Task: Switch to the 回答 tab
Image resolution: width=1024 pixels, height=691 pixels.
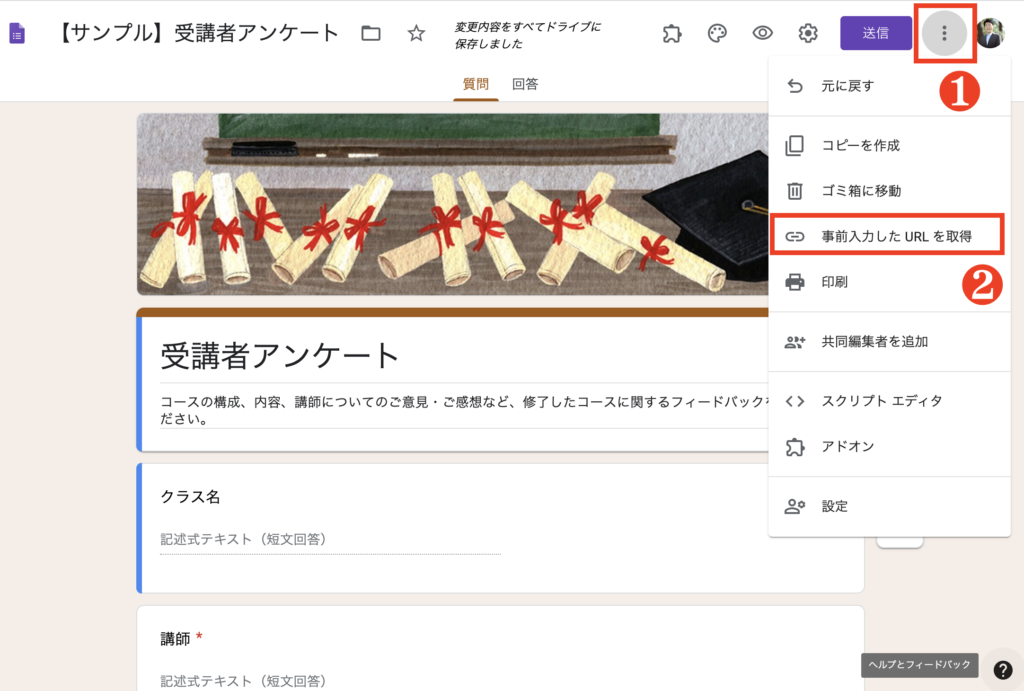Action: coord(526,84)
